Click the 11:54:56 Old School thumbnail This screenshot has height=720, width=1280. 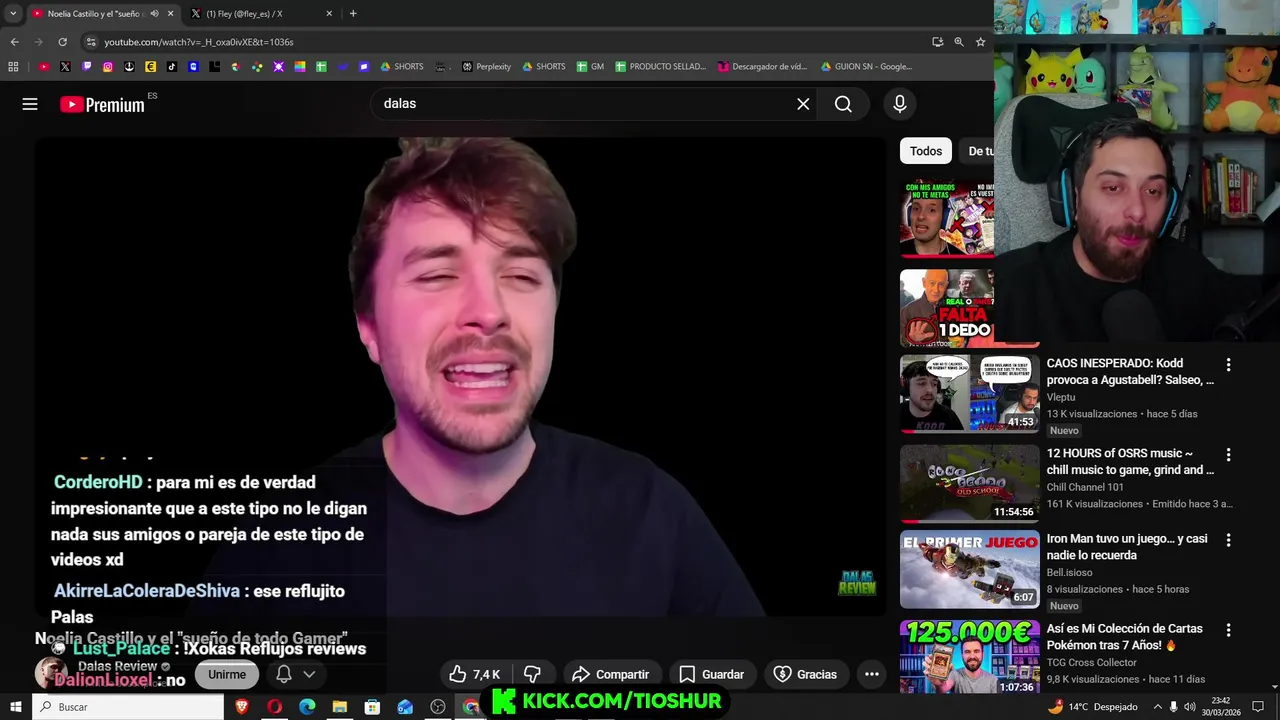pos(969,484)
